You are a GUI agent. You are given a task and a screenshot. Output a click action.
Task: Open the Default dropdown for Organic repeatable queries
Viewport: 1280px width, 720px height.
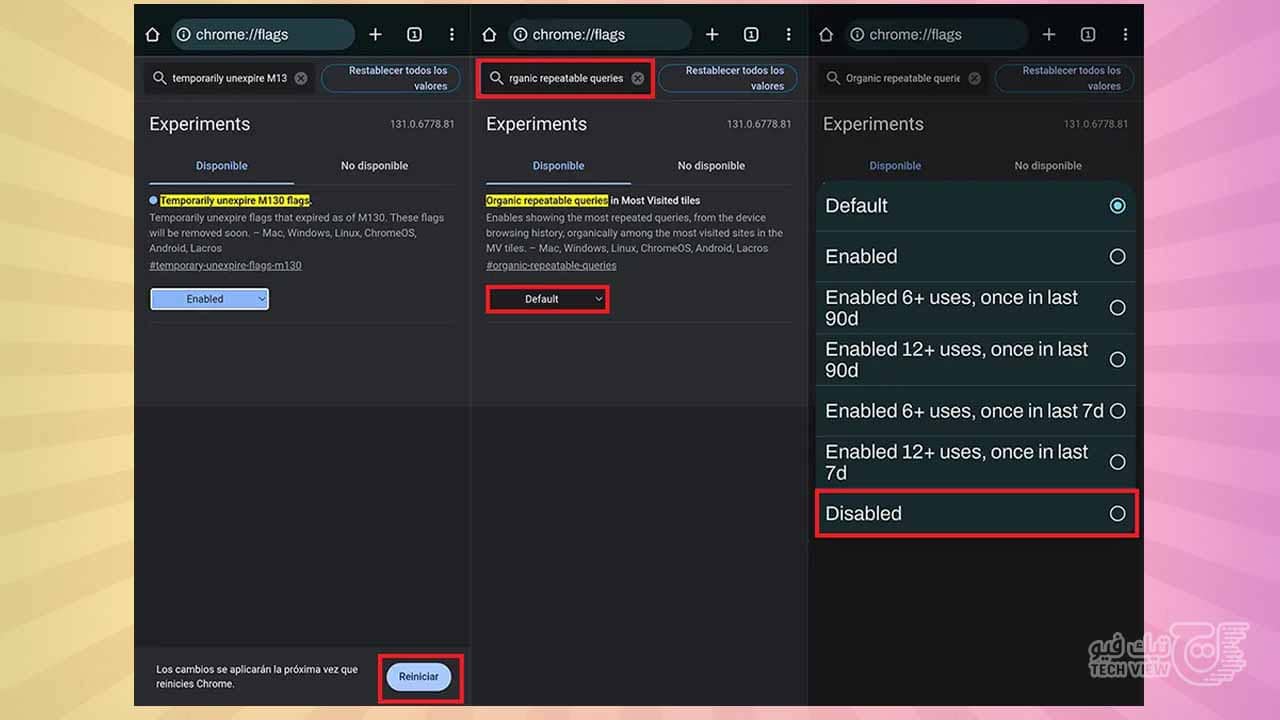tap(547, 299)
